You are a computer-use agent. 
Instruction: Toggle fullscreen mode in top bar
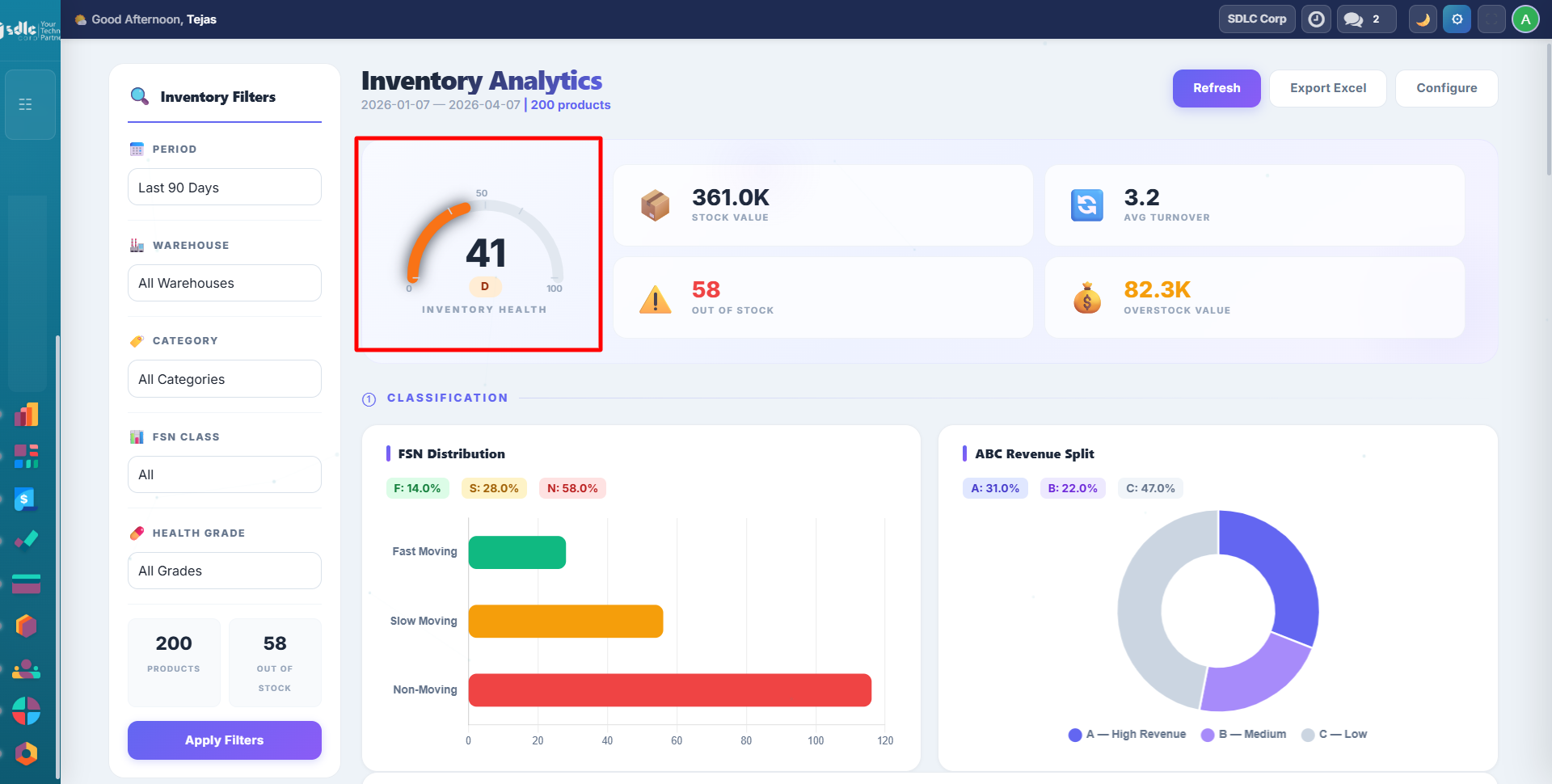coord(1491,19)
